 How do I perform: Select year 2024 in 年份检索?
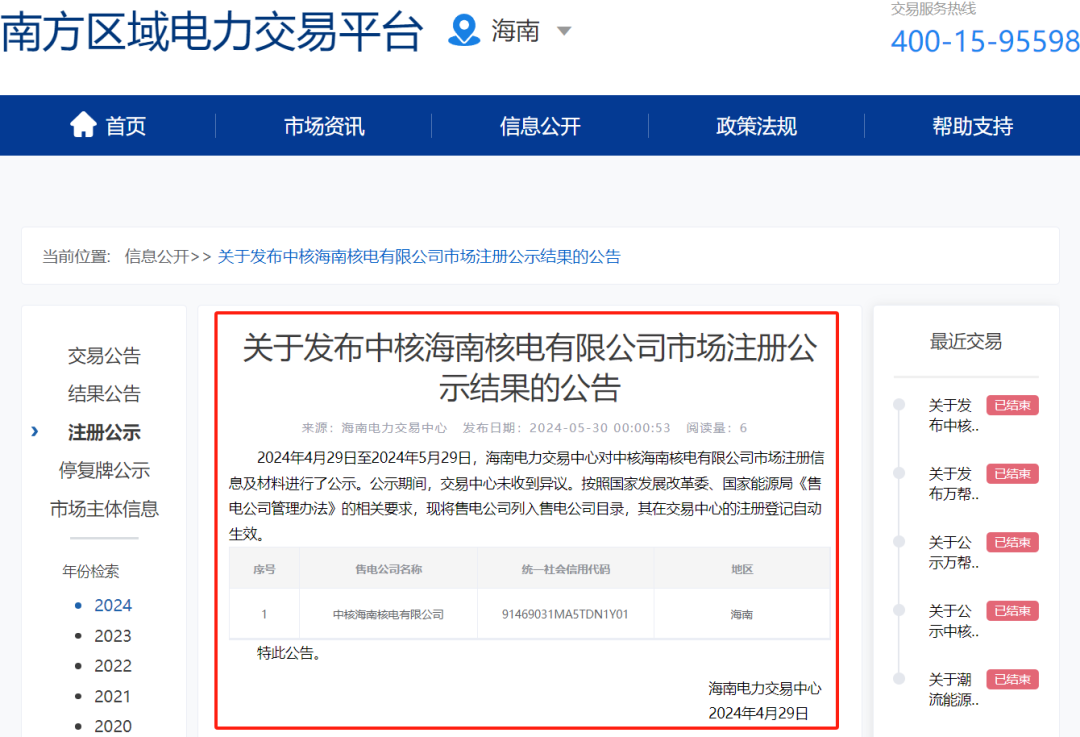(x=113, y=605)
